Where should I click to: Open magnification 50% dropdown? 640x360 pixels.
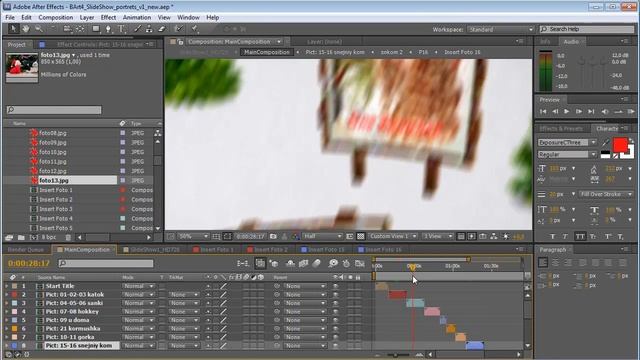(x=193, y=236)
